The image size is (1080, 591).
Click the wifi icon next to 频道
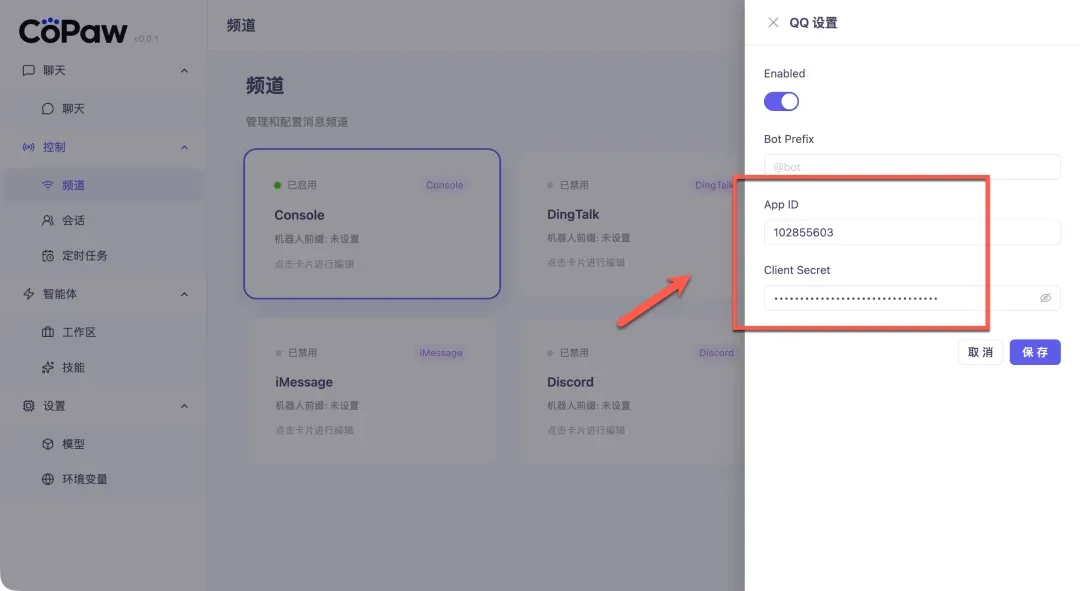click(48, 185)
